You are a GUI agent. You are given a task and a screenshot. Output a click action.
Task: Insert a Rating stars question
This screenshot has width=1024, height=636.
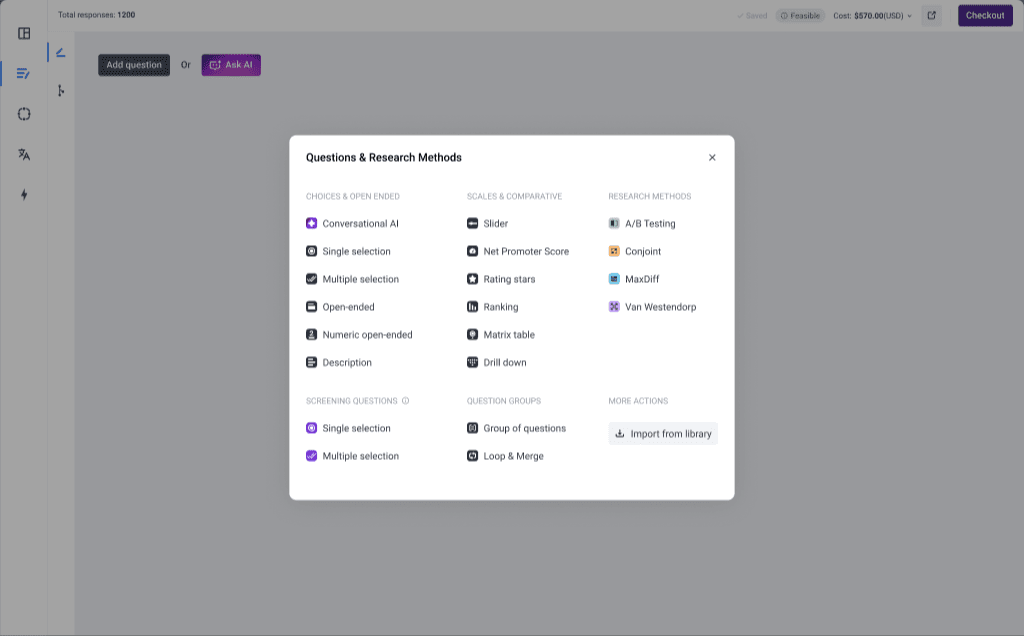coord(506,279)
